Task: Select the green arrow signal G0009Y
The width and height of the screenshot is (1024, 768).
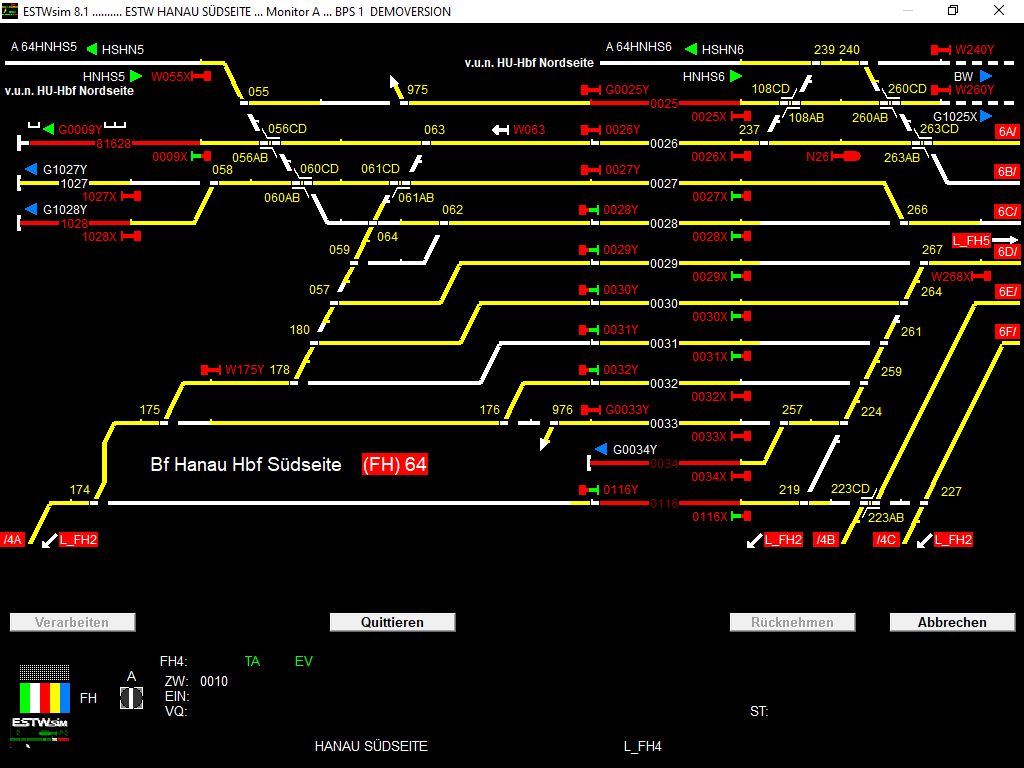Action: click(x=48, y=128)
